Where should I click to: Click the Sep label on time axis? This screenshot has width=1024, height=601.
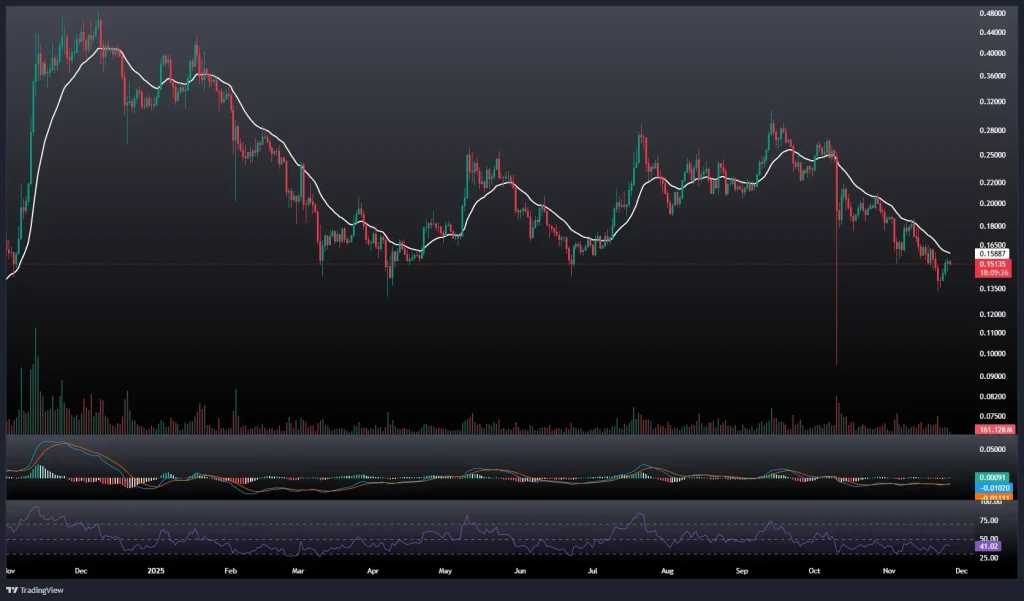pyautogui.click(x=742, y=572)
